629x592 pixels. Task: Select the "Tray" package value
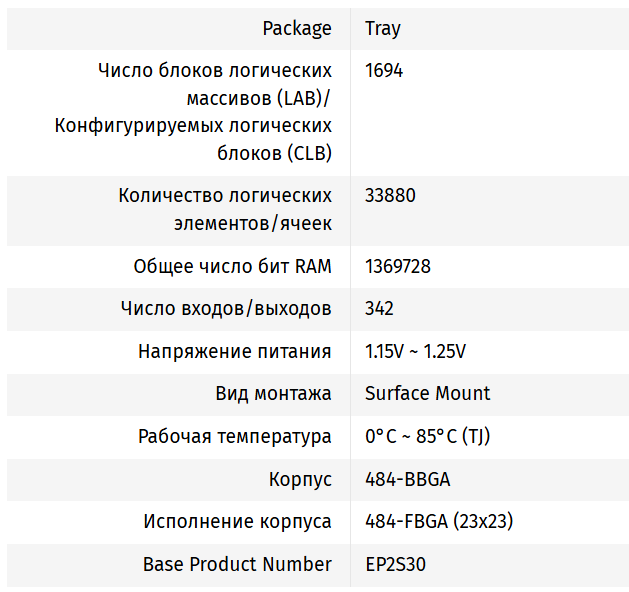(383, 28)
